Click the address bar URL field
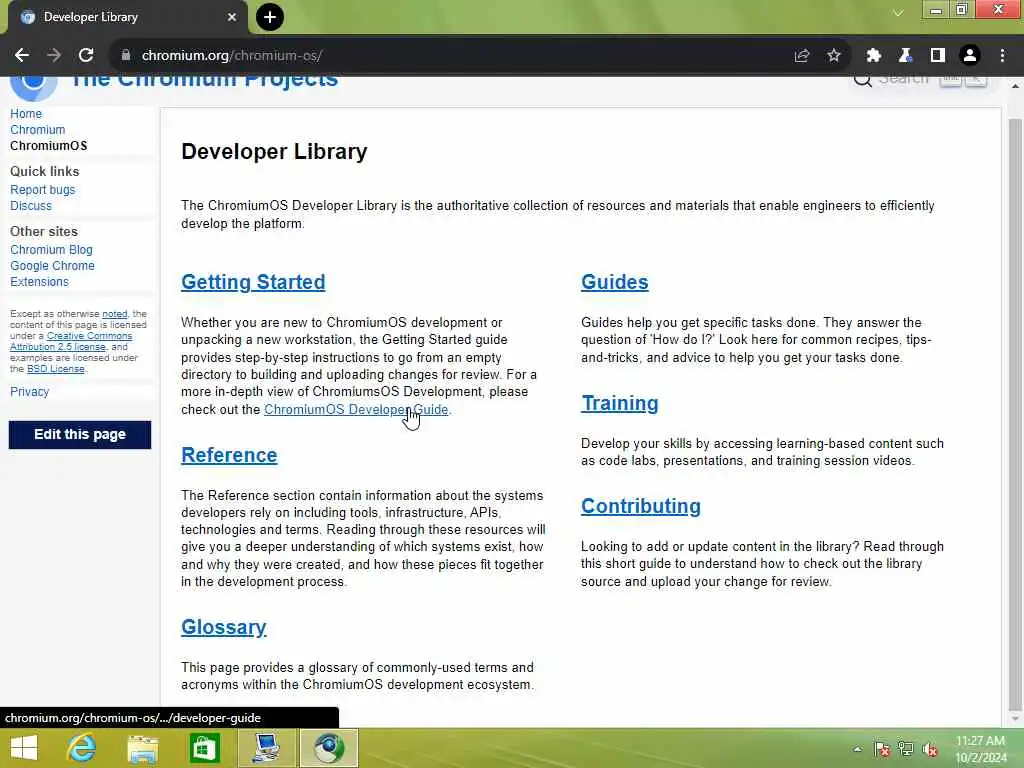The width and height of the screenshot is (1024, 768). click(457, 56)
